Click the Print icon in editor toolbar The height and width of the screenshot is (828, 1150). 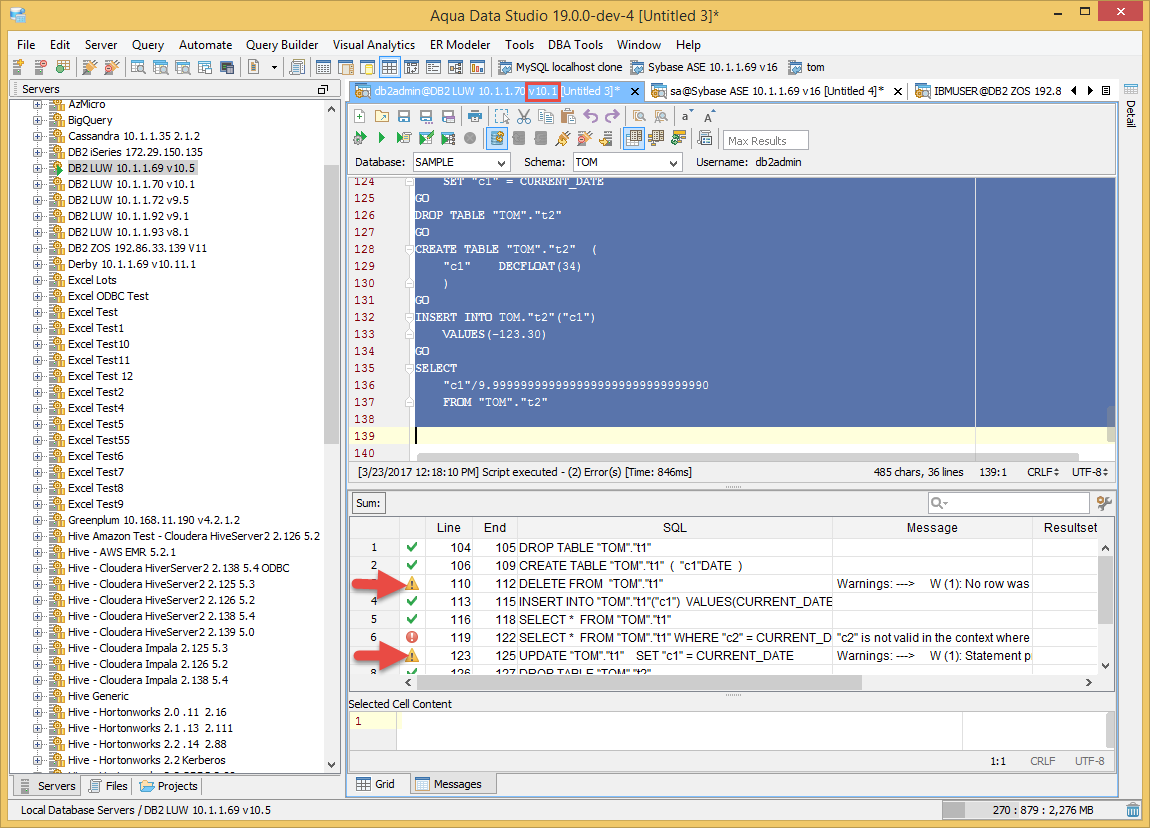point(475,116)
